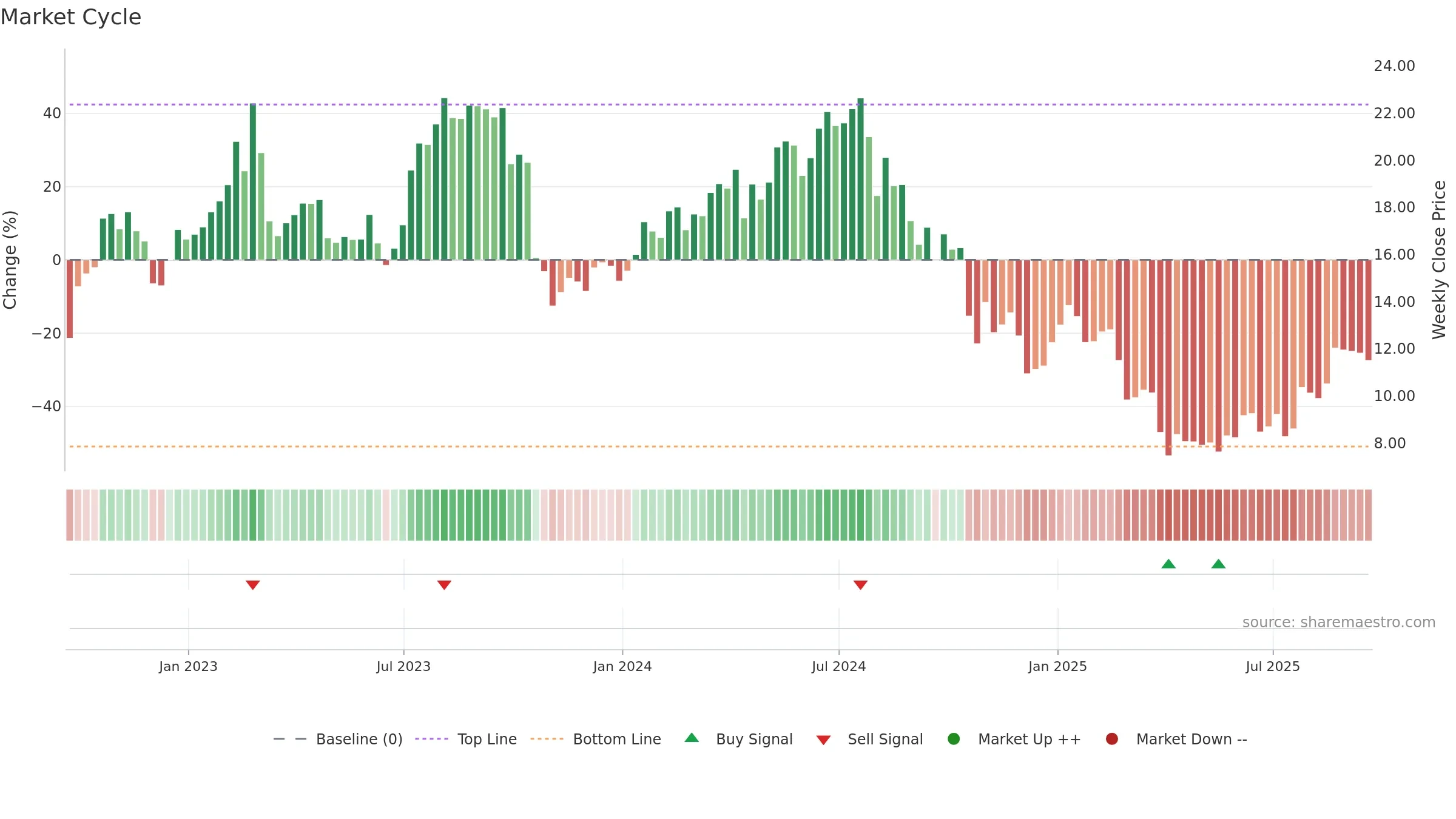Click the Weekly Close Price axis title
Viewport: 1456px width, 819px height.
pyautogui.click(x=1439, y=260)
